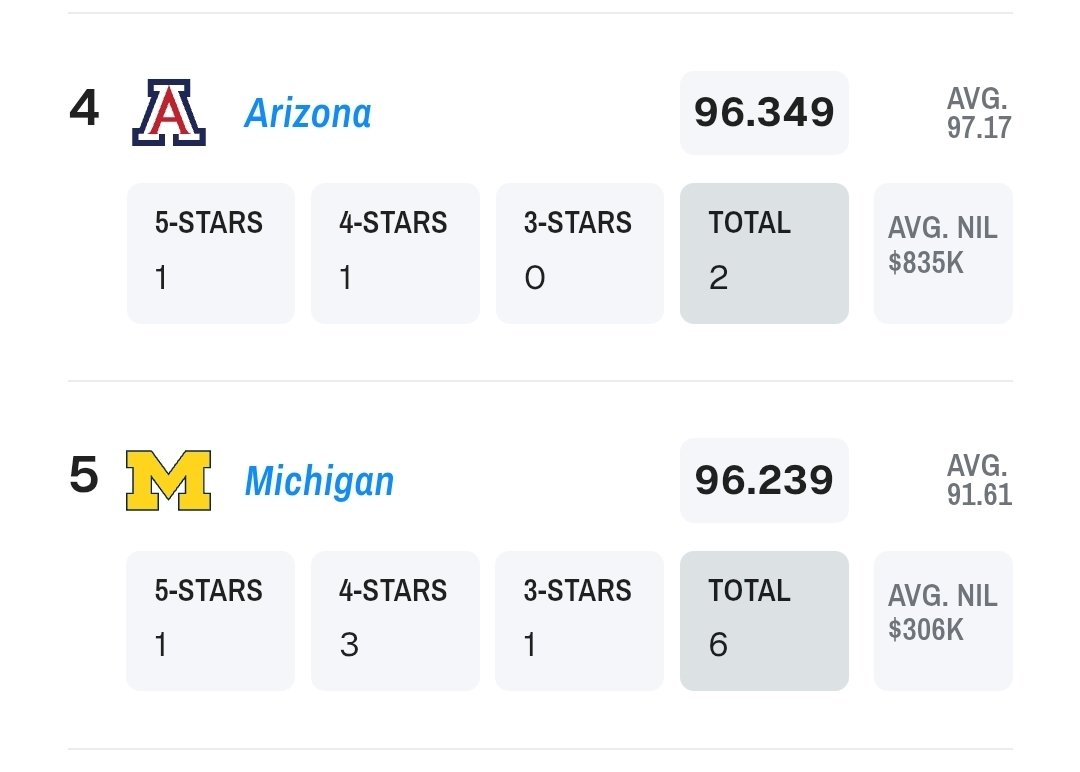
Task: Click Arizona's AVG. 97.17 rating
Action: click(x=978, y=113)
